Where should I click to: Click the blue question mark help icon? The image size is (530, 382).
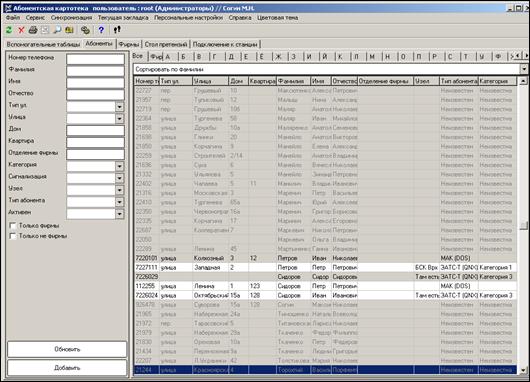pos(101,30)
